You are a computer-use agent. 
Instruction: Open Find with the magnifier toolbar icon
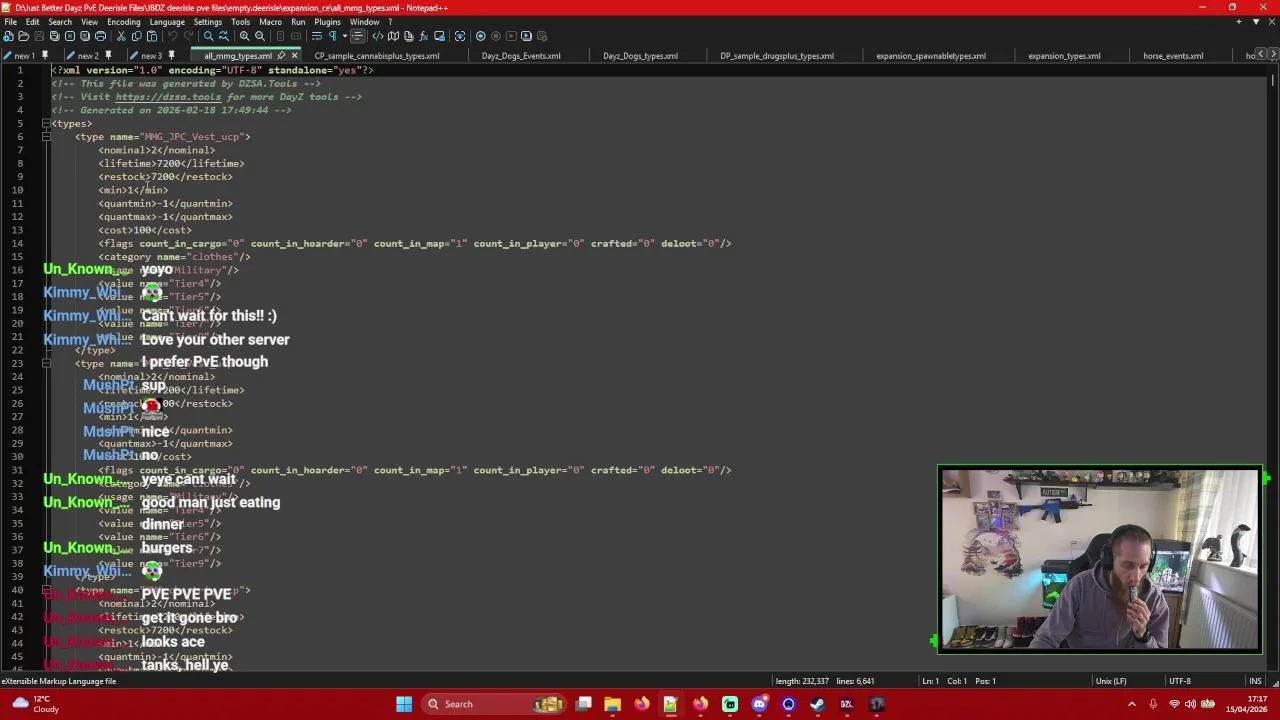click(x=208, y=36)
